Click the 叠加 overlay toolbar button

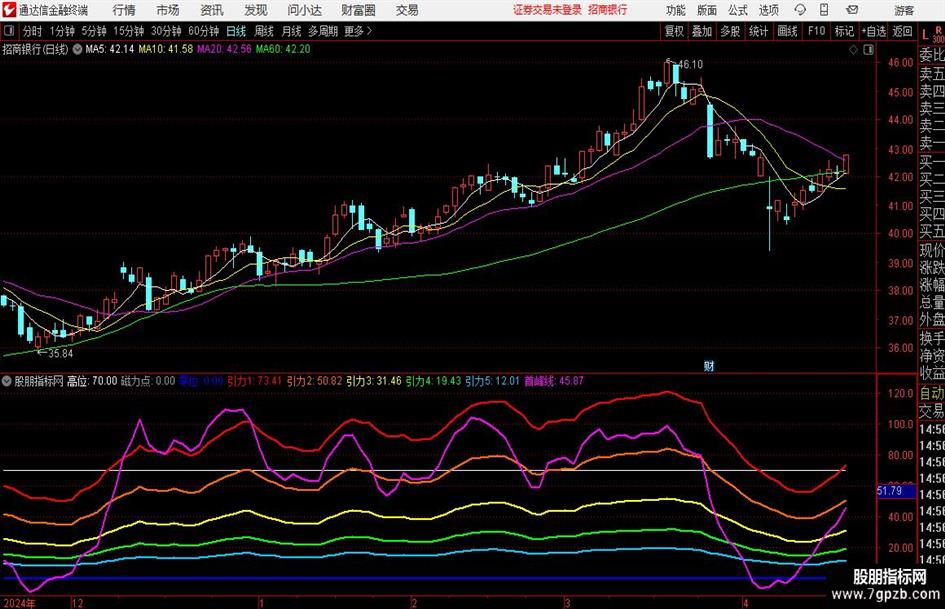coord(702,31)
